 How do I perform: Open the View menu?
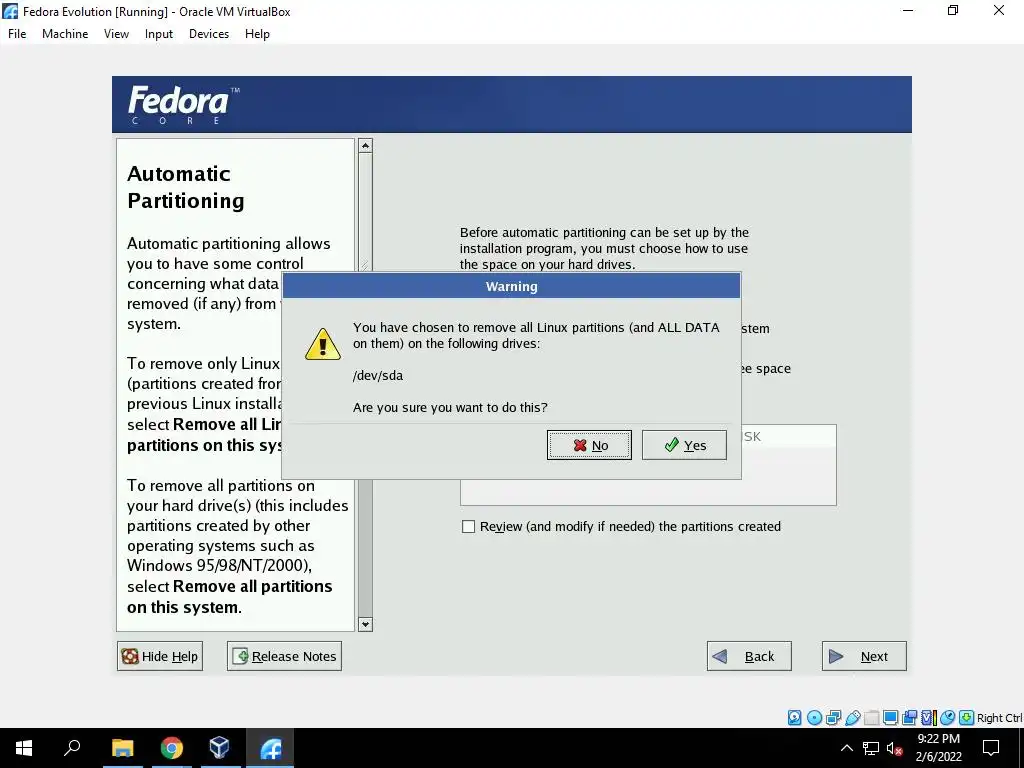pyautogui.click(x=116, y=34)
